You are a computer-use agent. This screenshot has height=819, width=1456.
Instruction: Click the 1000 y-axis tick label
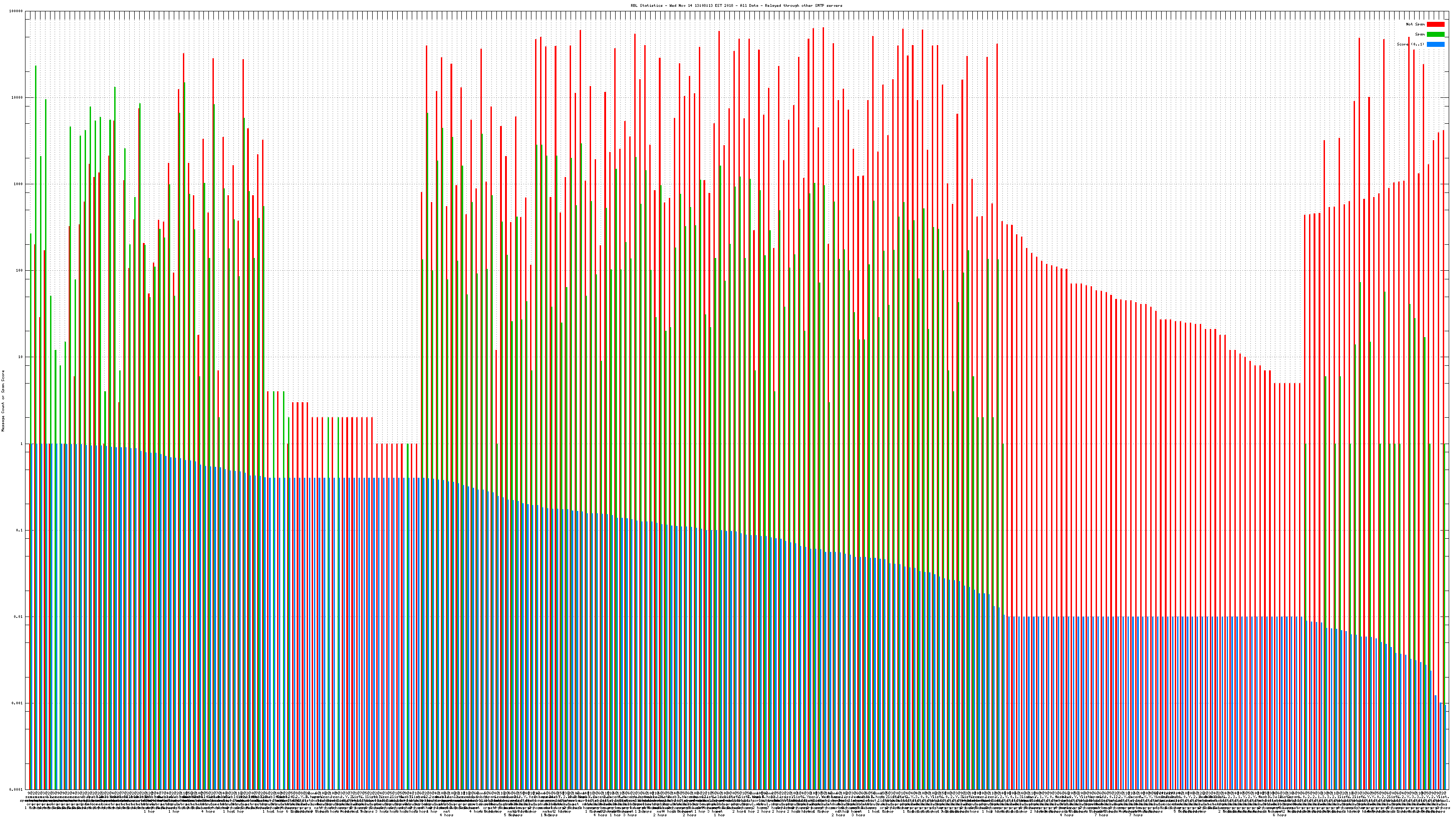19,184
